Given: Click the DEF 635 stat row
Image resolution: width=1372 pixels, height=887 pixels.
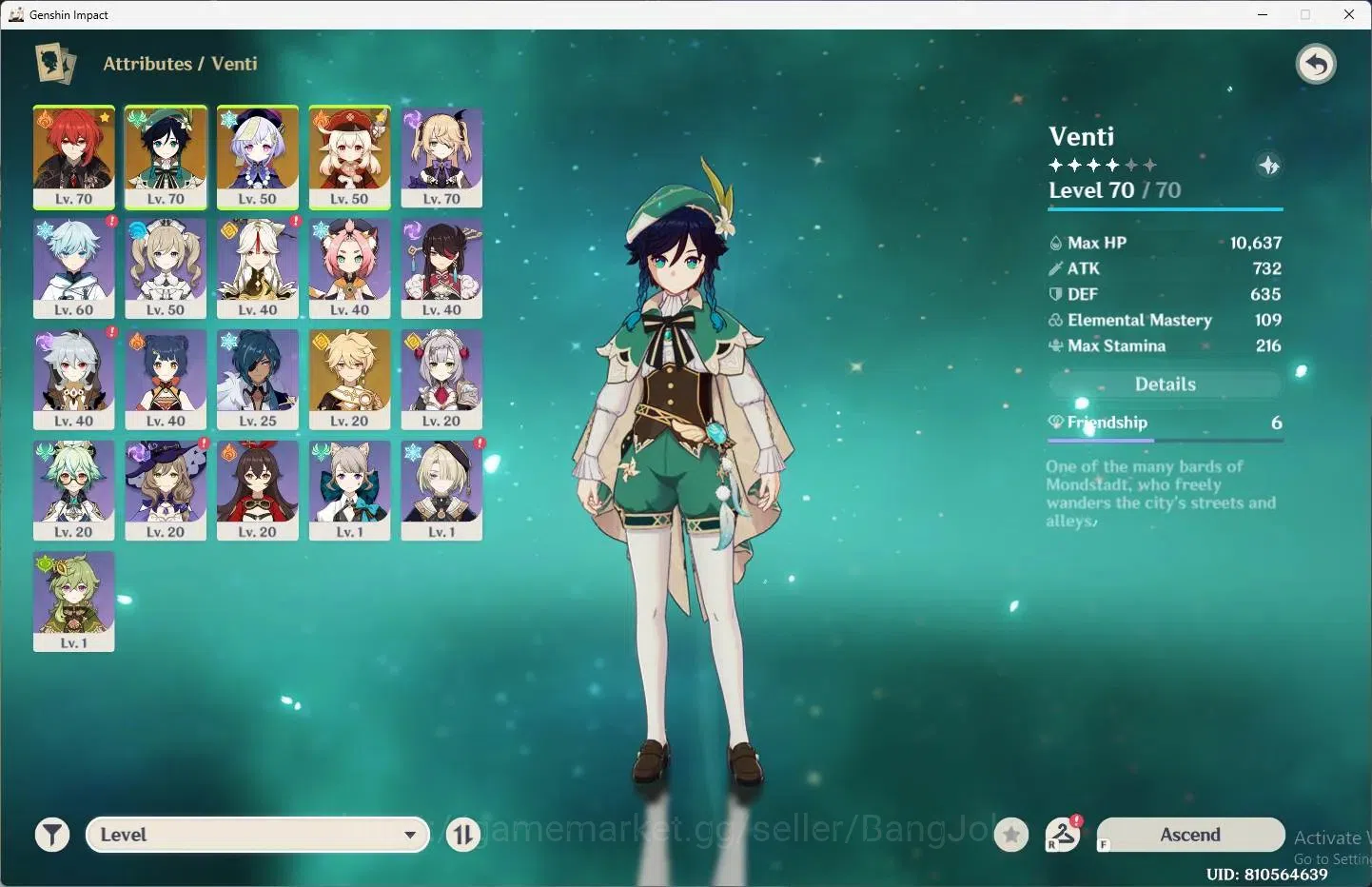Looking at the screenshot, I should coord(1166,294).
